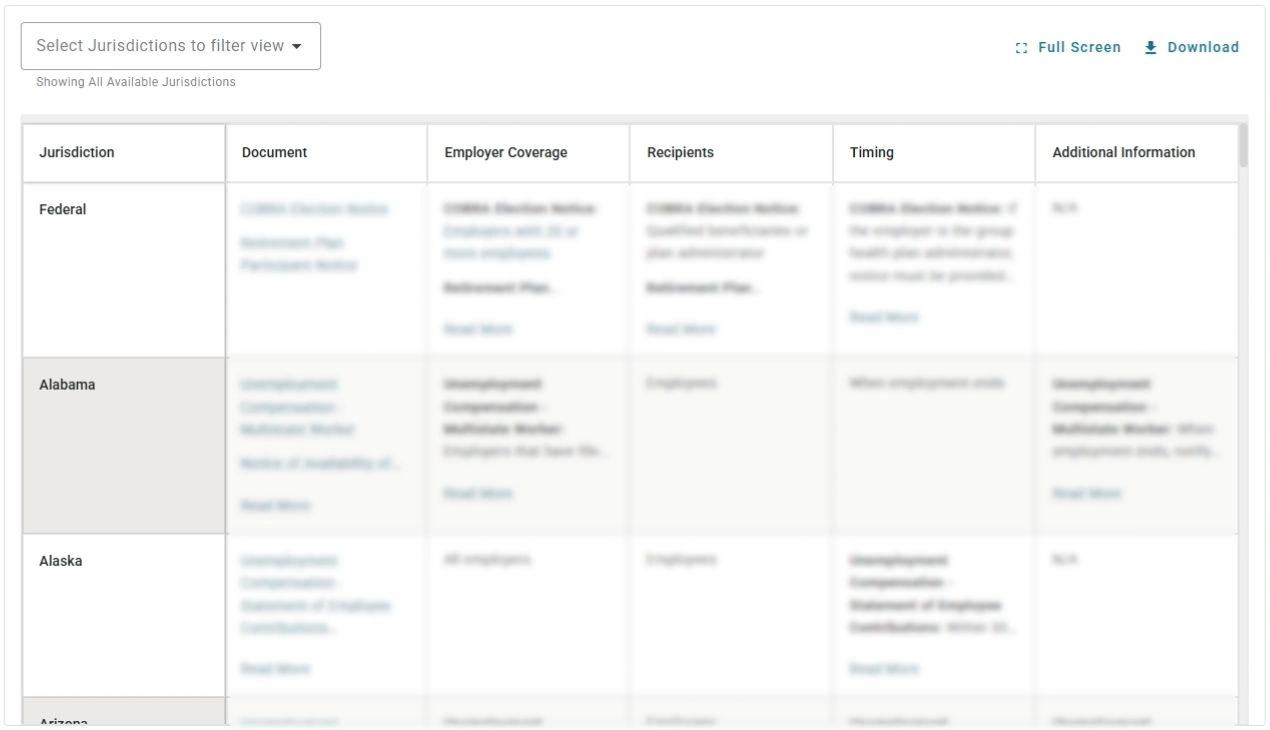Click the Employers with 20 or more employees link
Viewport: 1270px width, 730px height.
[510, 242]
